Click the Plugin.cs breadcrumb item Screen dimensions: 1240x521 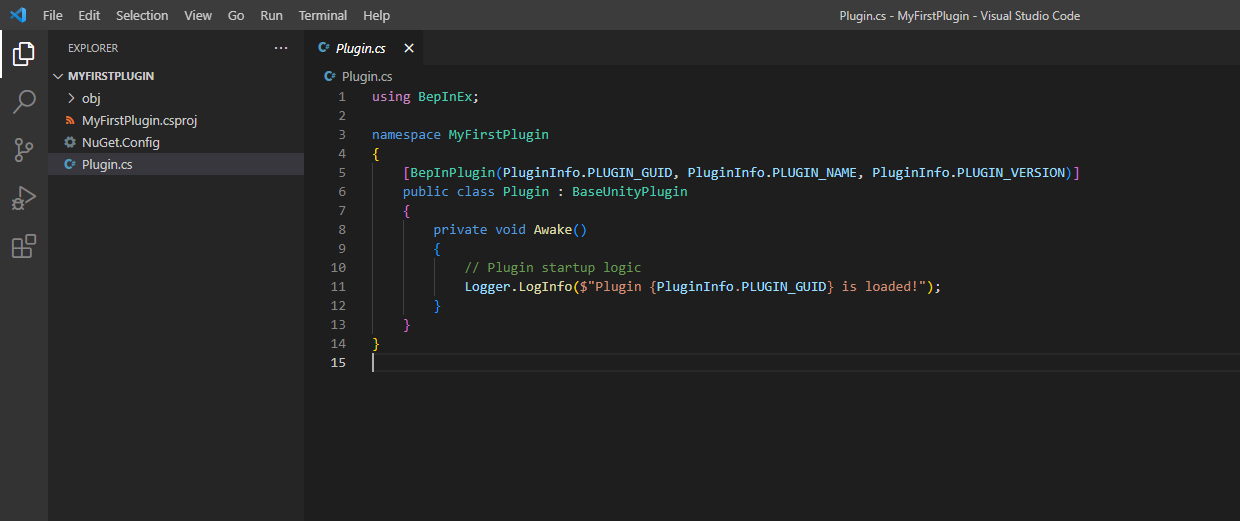click(x=366, y=76)
